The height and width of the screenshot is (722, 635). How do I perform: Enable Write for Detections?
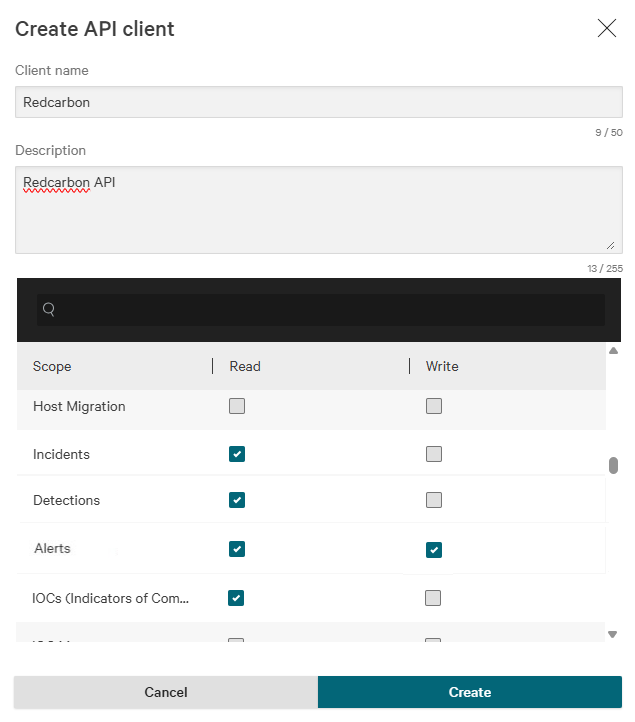coord(433,500)
